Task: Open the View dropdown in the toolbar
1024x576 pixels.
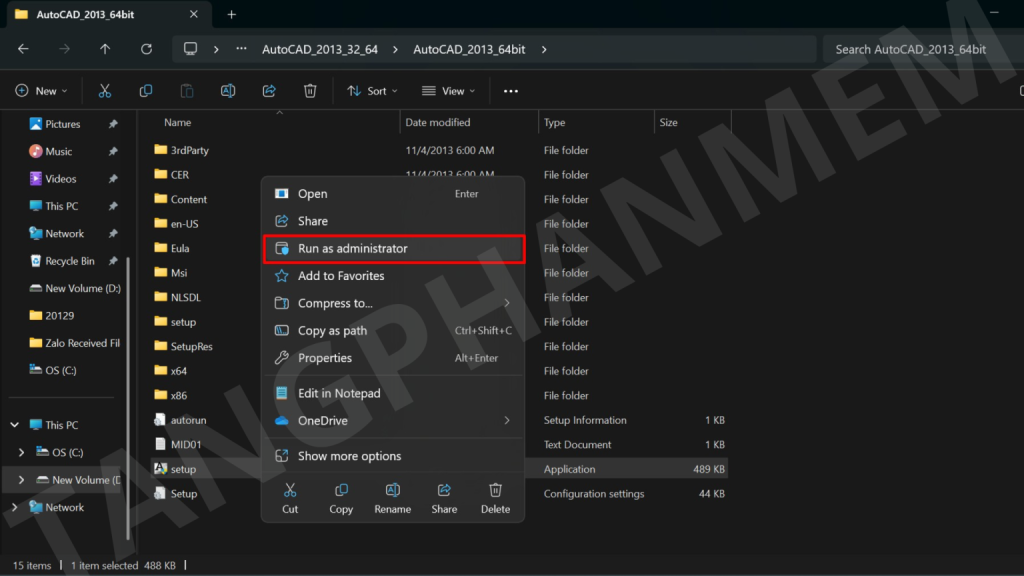Action: [449, 91]
